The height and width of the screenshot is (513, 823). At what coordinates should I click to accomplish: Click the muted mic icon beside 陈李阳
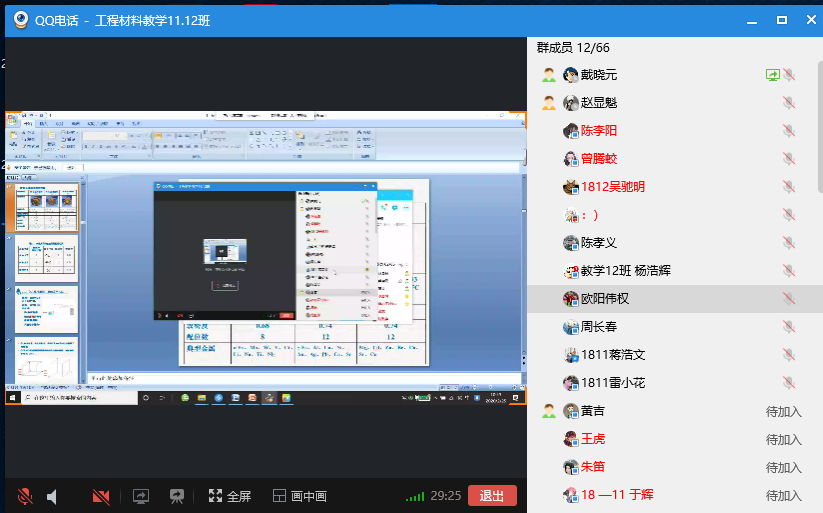(x=789, y=130)
